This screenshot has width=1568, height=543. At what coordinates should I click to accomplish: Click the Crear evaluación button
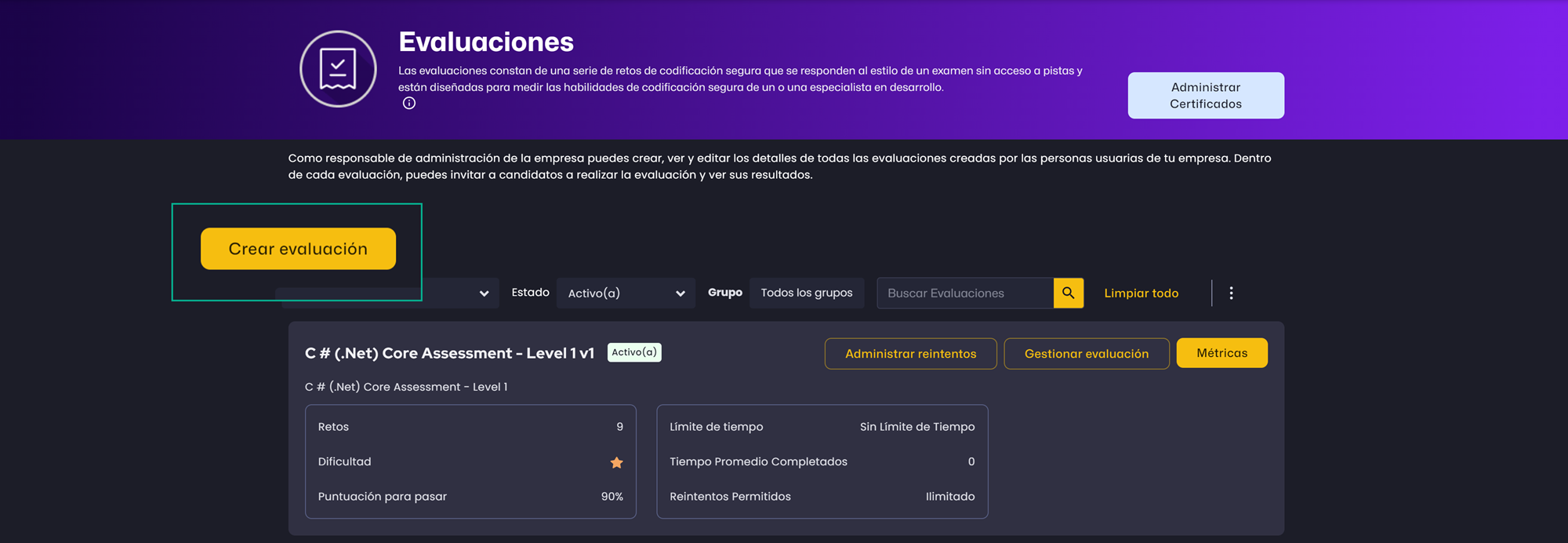coord(298,249)
